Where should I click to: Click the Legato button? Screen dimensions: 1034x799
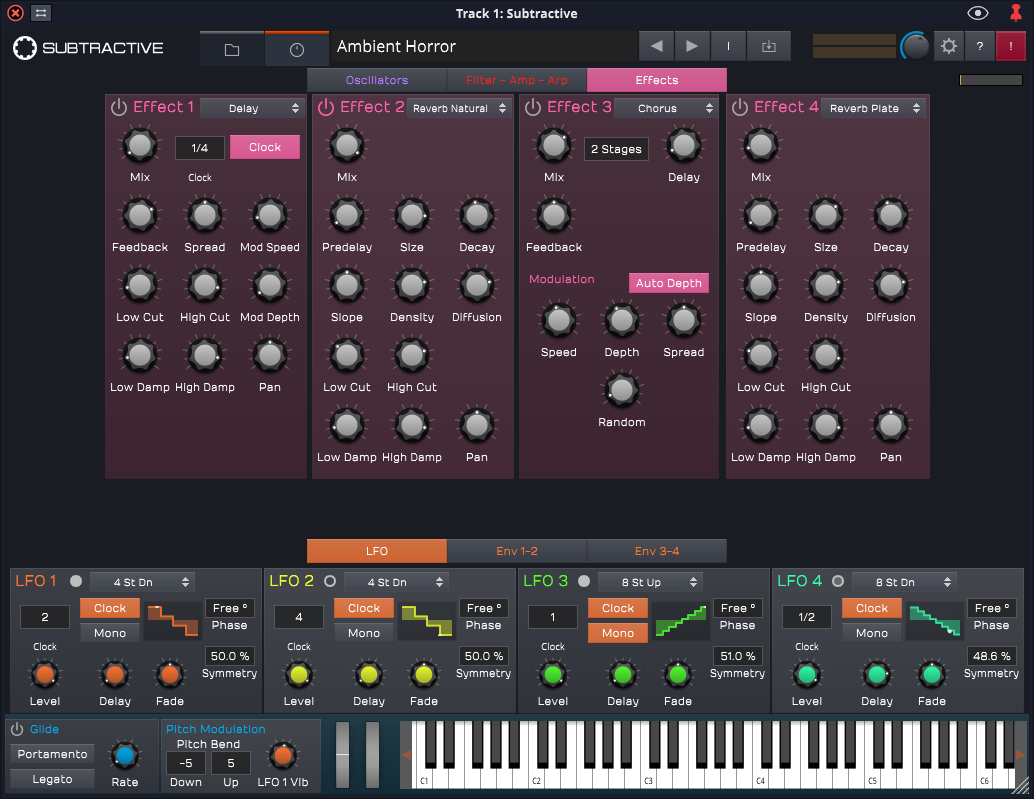coord(52,779)
